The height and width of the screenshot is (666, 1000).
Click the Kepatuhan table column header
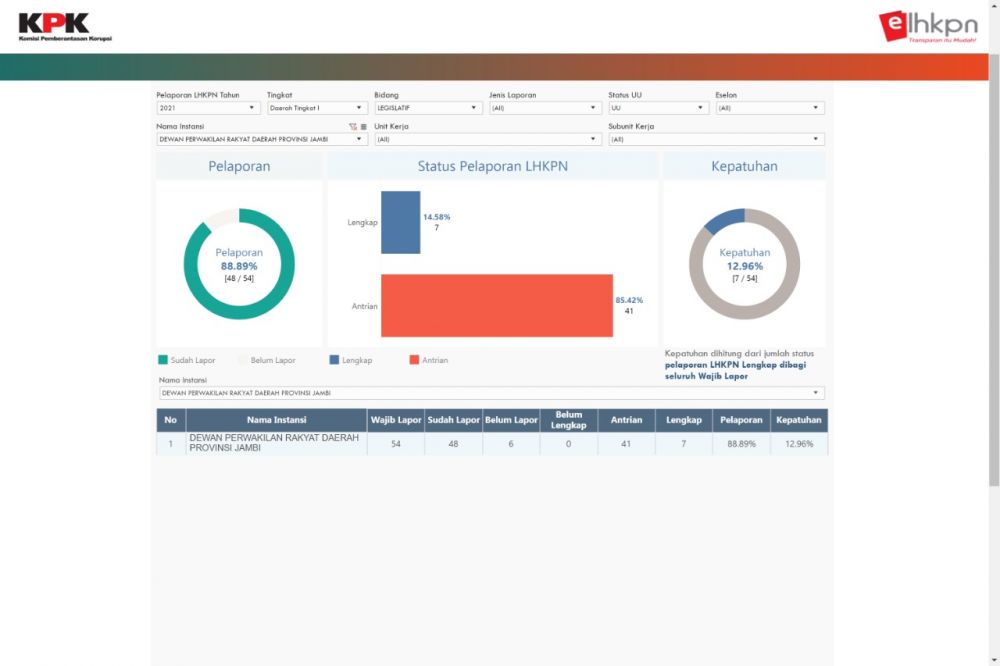click(799, 420)
